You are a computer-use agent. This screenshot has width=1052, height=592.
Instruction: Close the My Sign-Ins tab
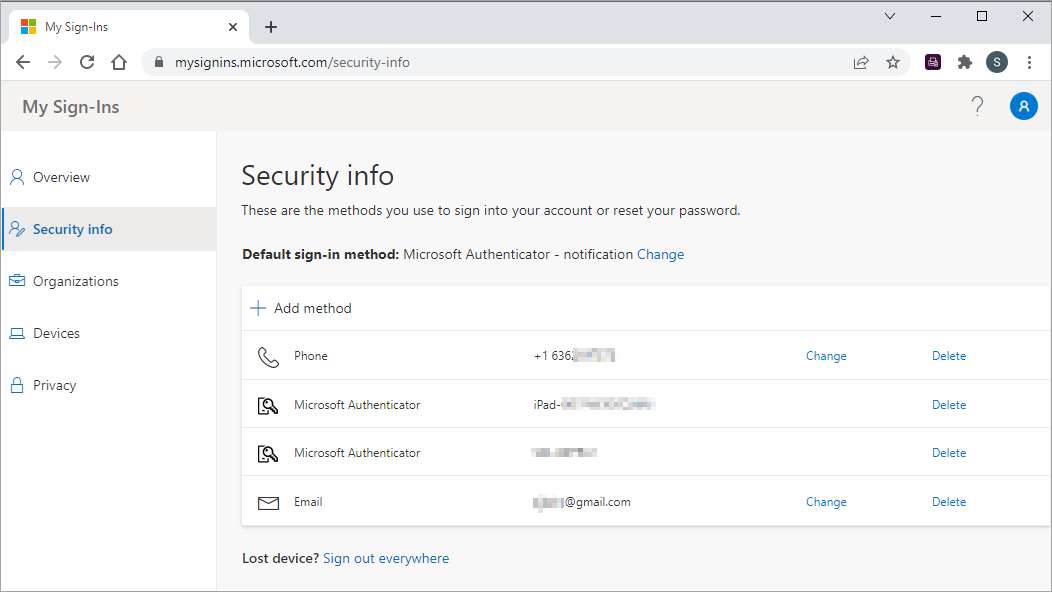(233, 27)
